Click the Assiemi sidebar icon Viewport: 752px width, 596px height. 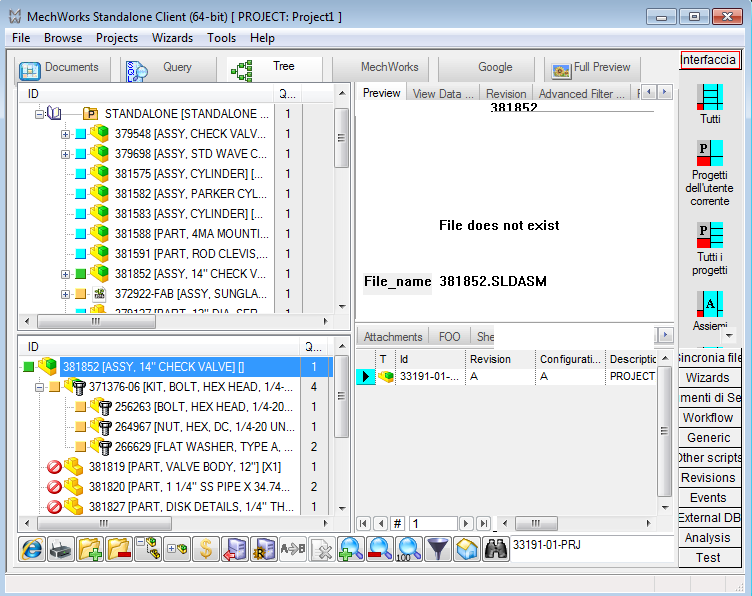tap(710, 304)
